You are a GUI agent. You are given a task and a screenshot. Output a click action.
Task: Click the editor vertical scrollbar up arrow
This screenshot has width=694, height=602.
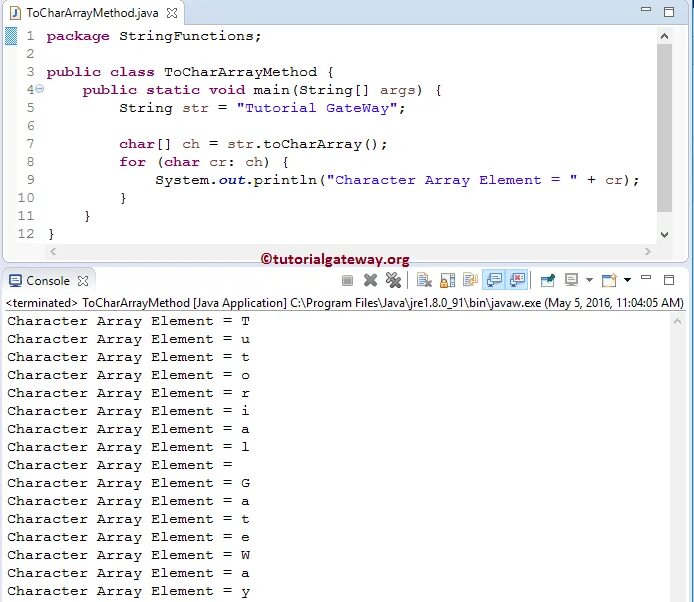(x=664, y=36)
